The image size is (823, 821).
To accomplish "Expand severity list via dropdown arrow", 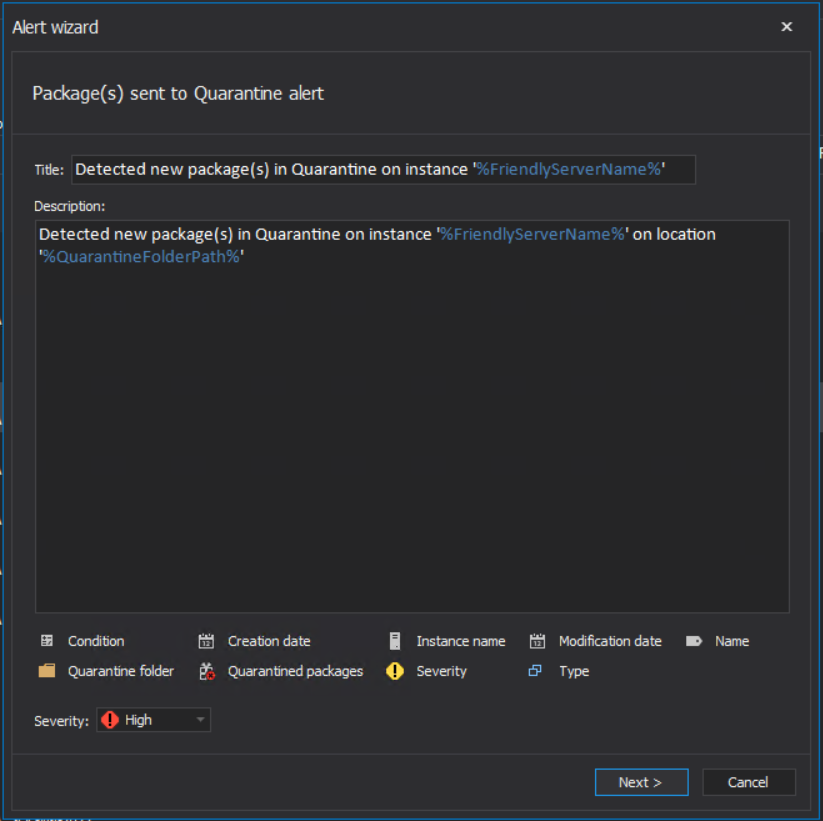I will pos(200,720).
